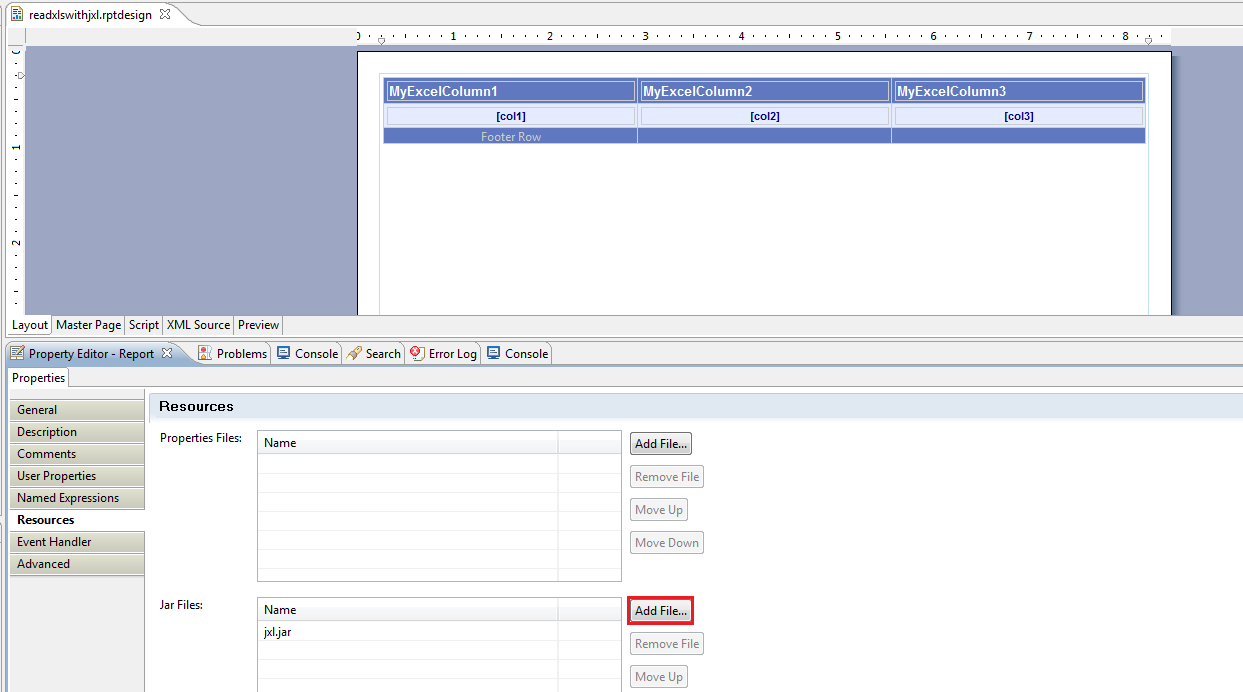The width and height of the screenshot is (1243, 692).
Task: Open the Error Log tab
Action: click(x=443, y=353)
